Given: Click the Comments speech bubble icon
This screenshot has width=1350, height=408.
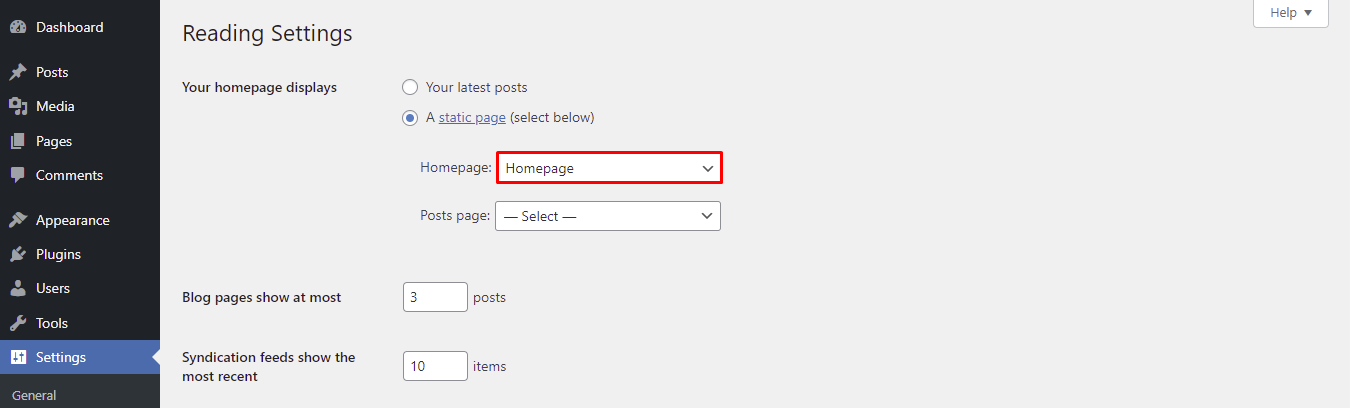Looking at the screenshot, I should point(18,175).
